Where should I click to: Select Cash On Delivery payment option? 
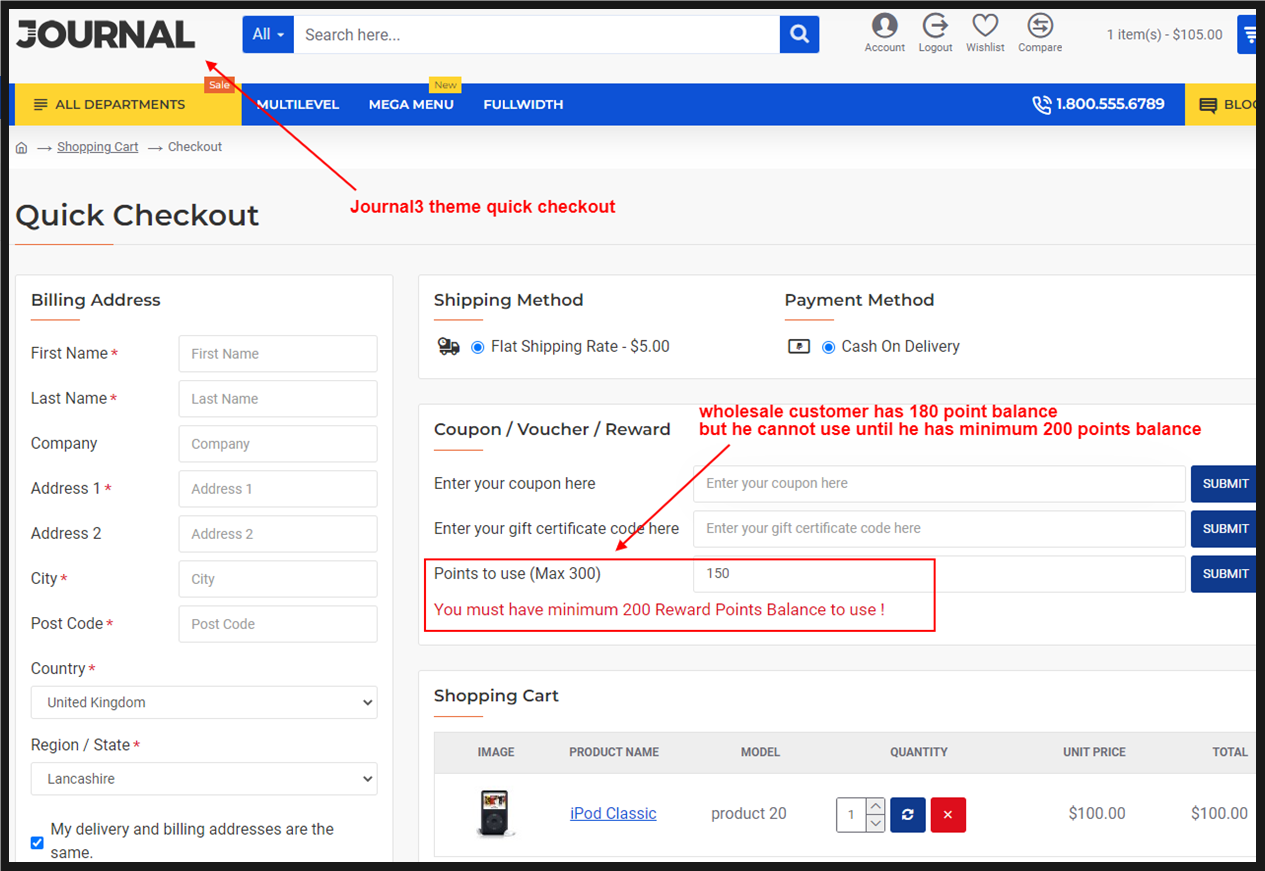pos(828,347)
